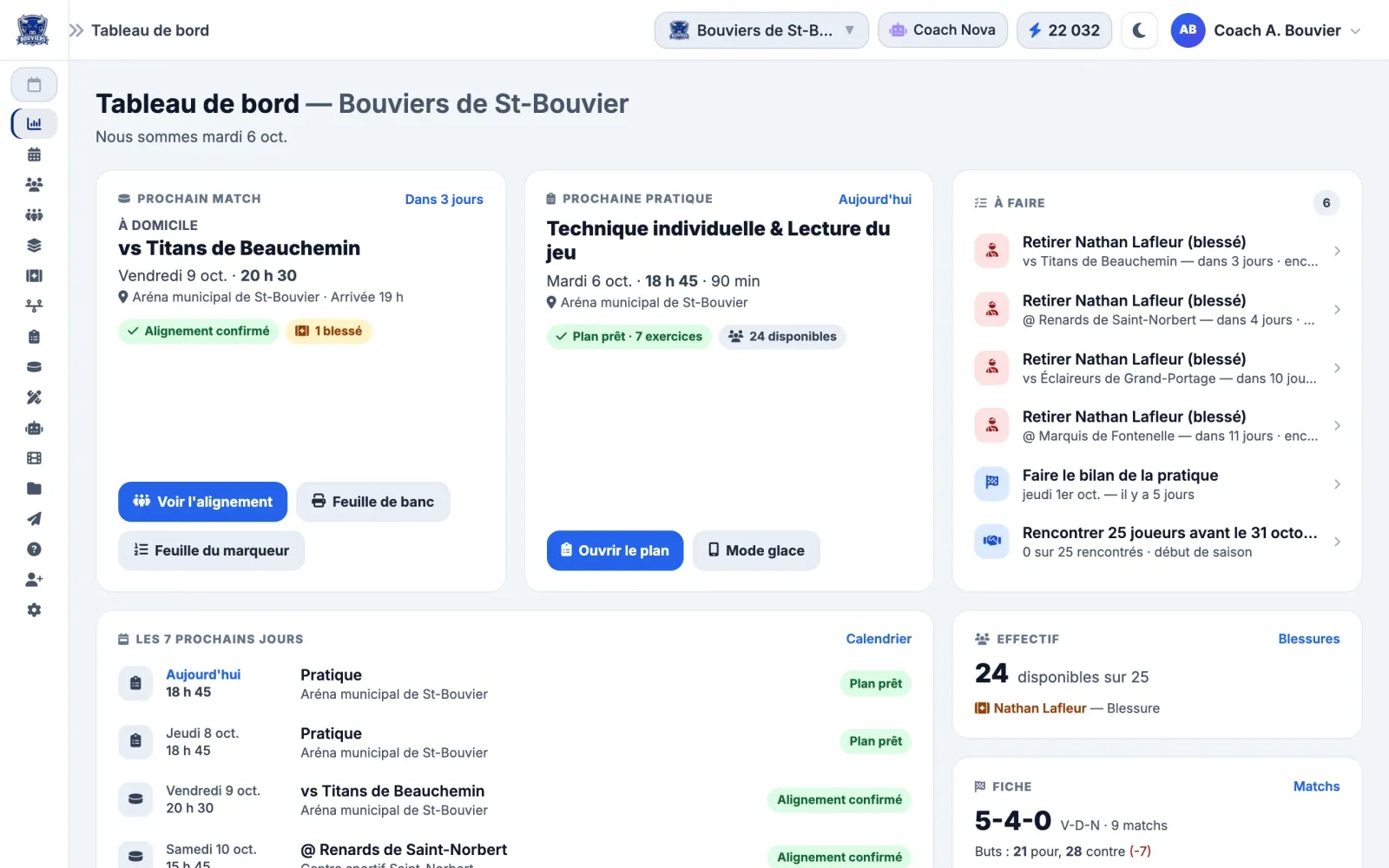The height and width of the screenshot is (868, 1389).
Task: Open the clipboard practice plans sidebar icon
Action: click(x=34, y=337)
